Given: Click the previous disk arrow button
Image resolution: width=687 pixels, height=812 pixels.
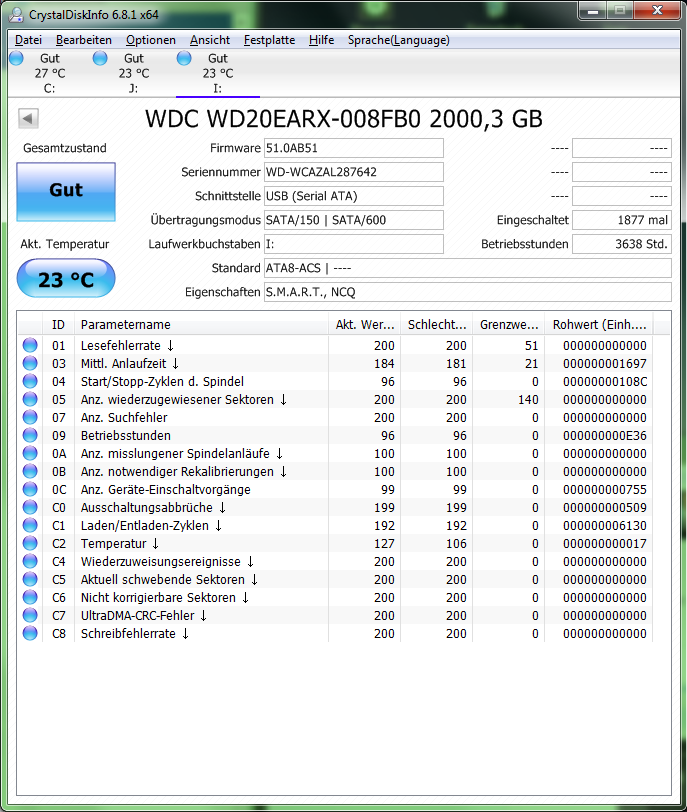Looking at the screenshot, I should (28, 119).
